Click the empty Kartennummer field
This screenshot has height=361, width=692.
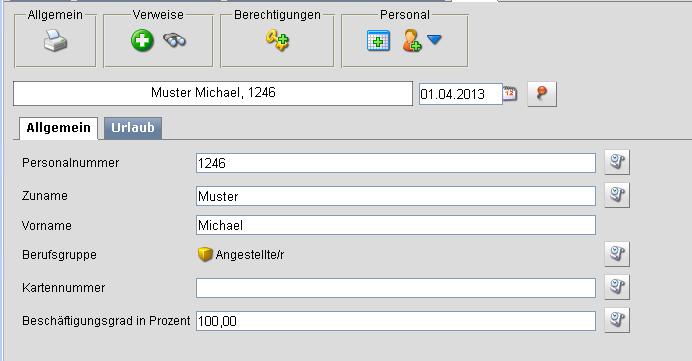[396, 288]
